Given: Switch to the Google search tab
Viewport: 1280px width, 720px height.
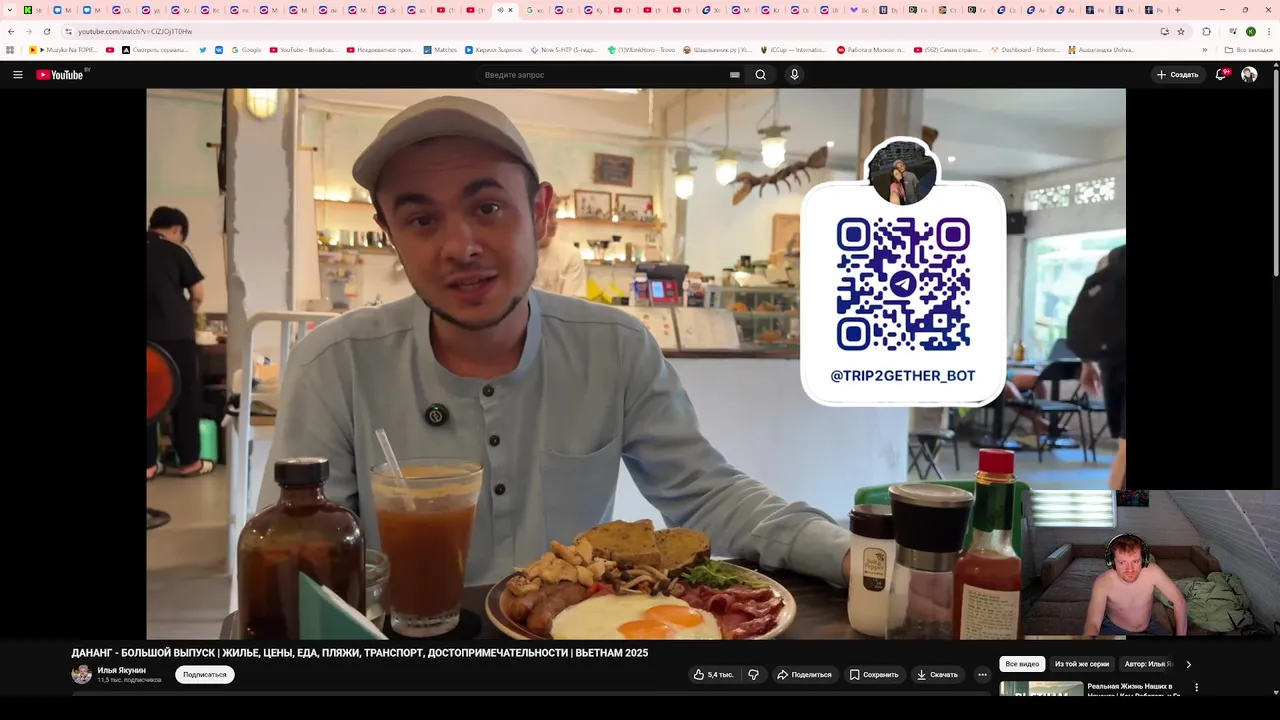Looking at the screenshot, I should (x=535, y=10).
